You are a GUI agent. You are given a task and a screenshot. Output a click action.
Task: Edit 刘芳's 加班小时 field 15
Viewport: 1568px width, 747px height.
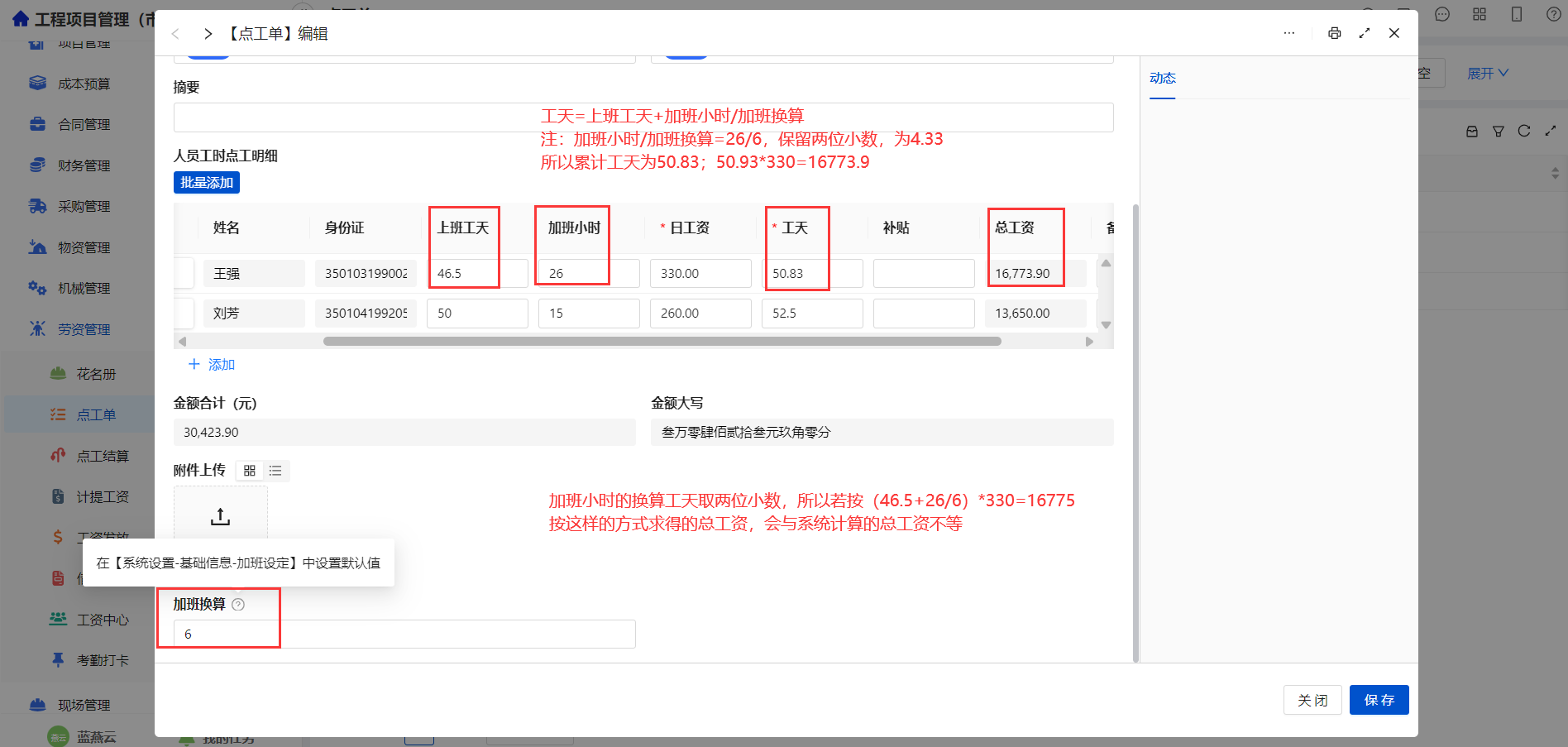[x=589, y=314]
